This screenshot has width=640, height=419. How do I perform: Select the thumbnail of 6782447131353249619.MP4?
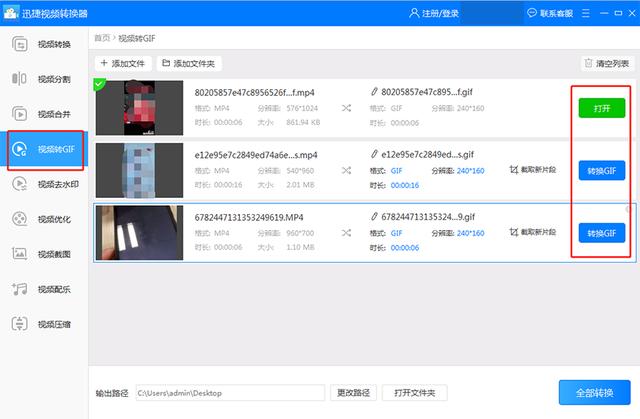coord(140,233)
